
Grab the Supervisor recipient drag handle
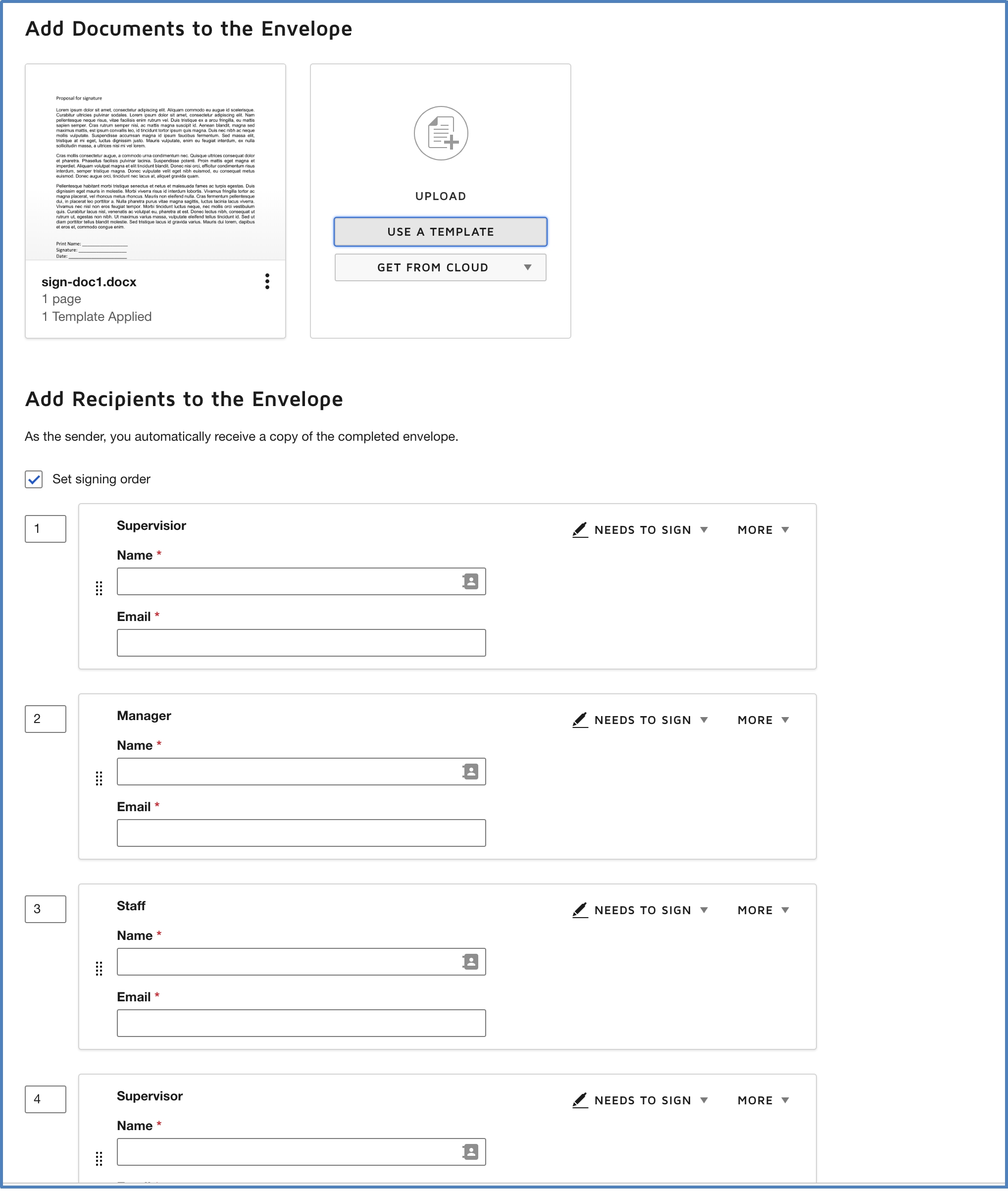(x=99, y=1158)
